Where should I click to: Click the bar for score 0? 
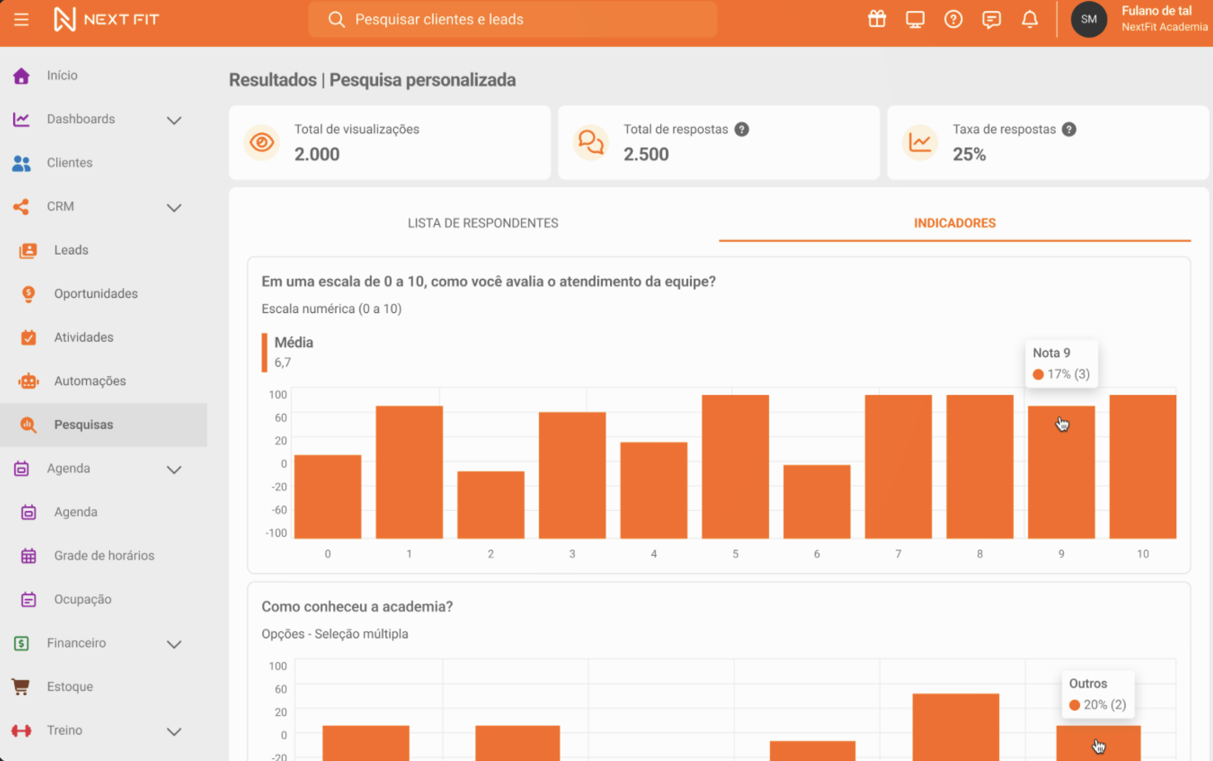point(328,497)
